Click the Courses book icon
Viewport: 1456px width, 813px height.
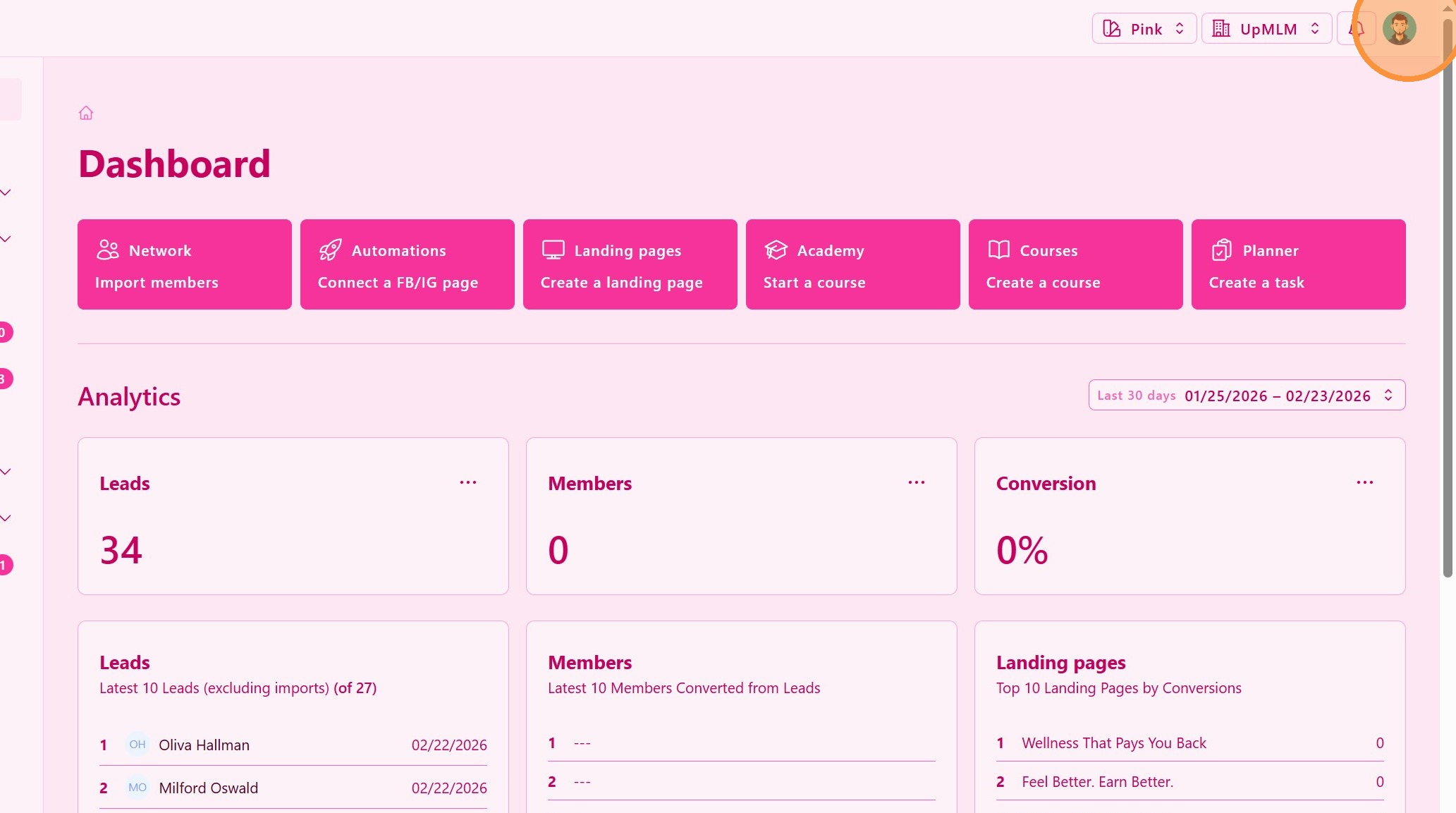point(999,250)
